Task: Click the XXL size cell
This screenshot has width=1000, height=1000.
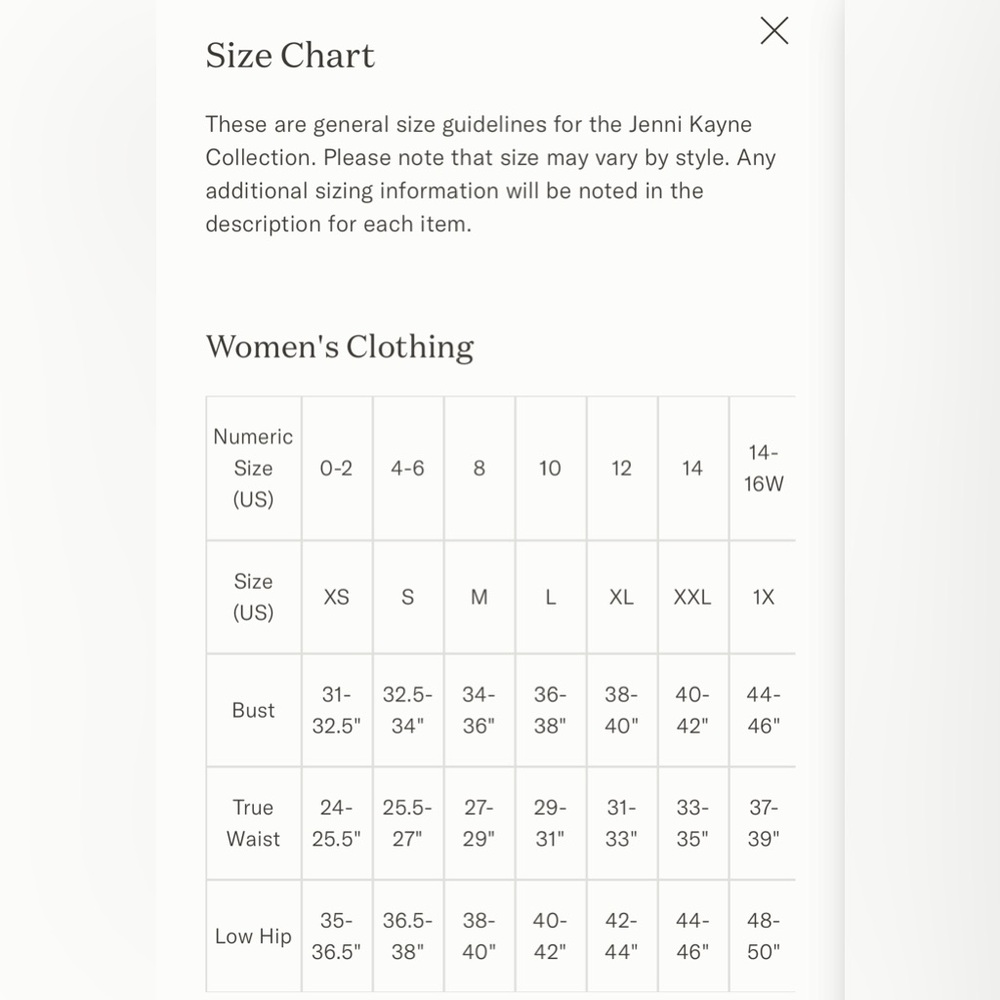Action: click(692, 597)
